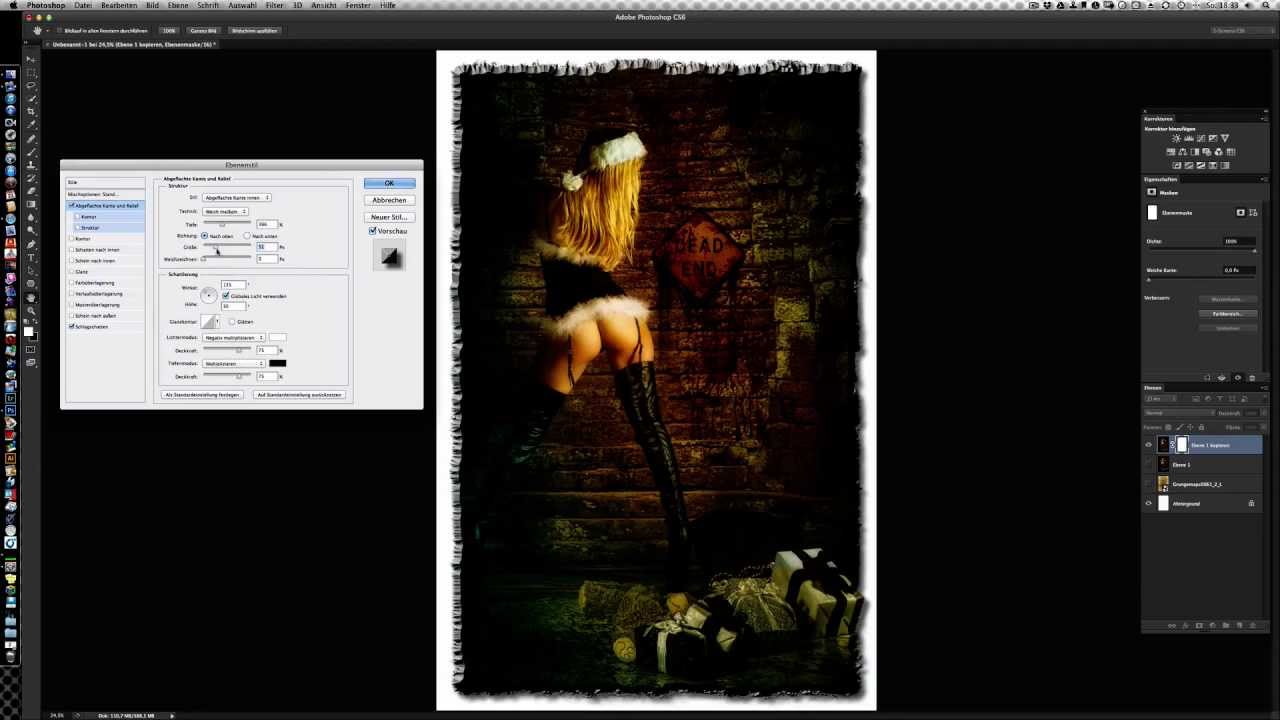Open the Ebene menu
This screenshot has width=1280, height=720.
click(178, 5)
